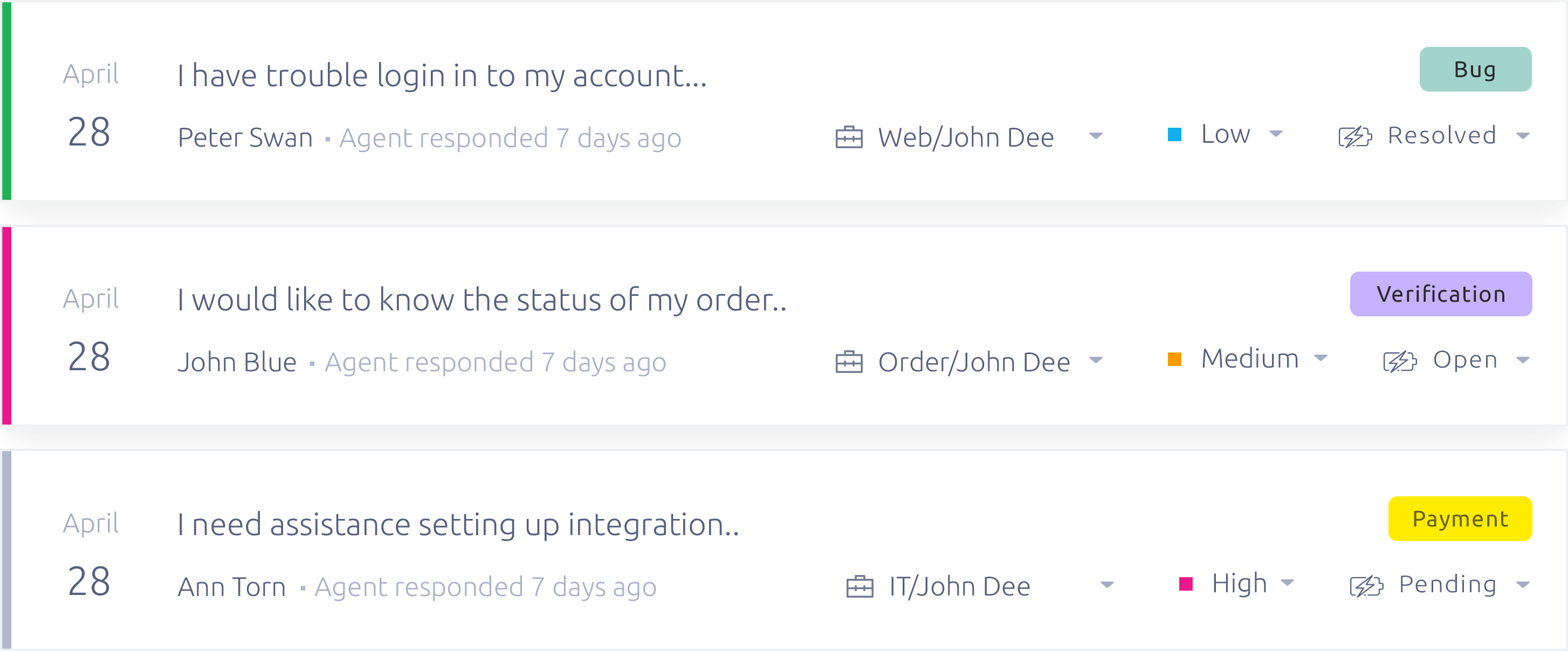Click the lightning bolt Resolved status icon
1568x651 pixels.
pos(1355,135)
